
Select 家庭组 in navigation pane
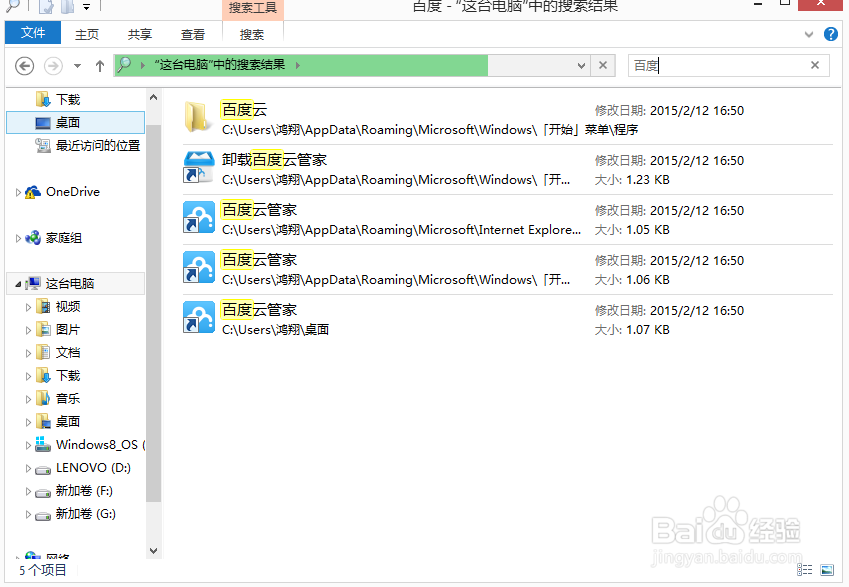pos(63,238)
